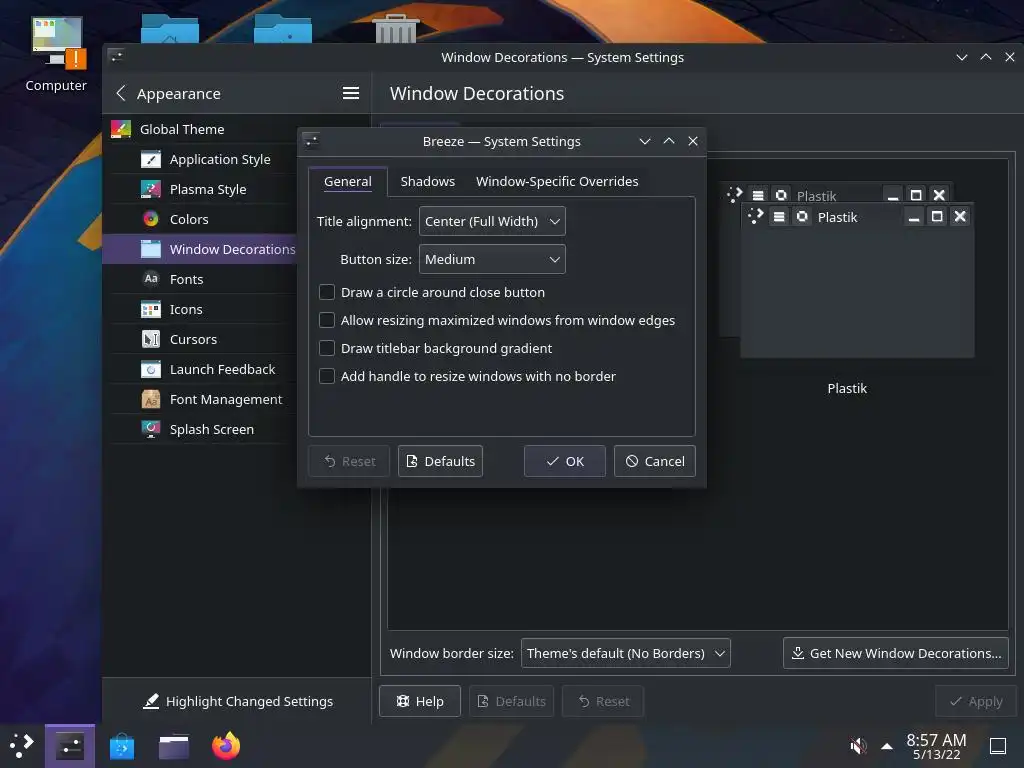Click OK in the Breeze dialog
This screenshot has width=1024, height=768.
[x=565, y=461]
